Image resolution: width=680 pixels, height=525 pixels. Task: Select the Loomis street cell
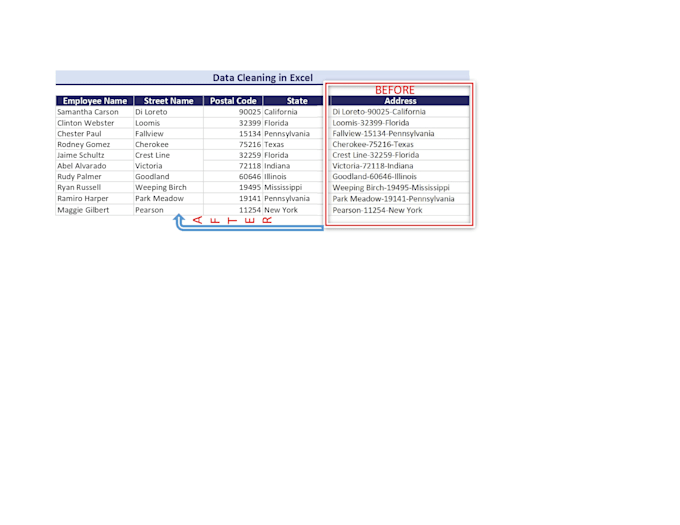[x=168, y=123]
